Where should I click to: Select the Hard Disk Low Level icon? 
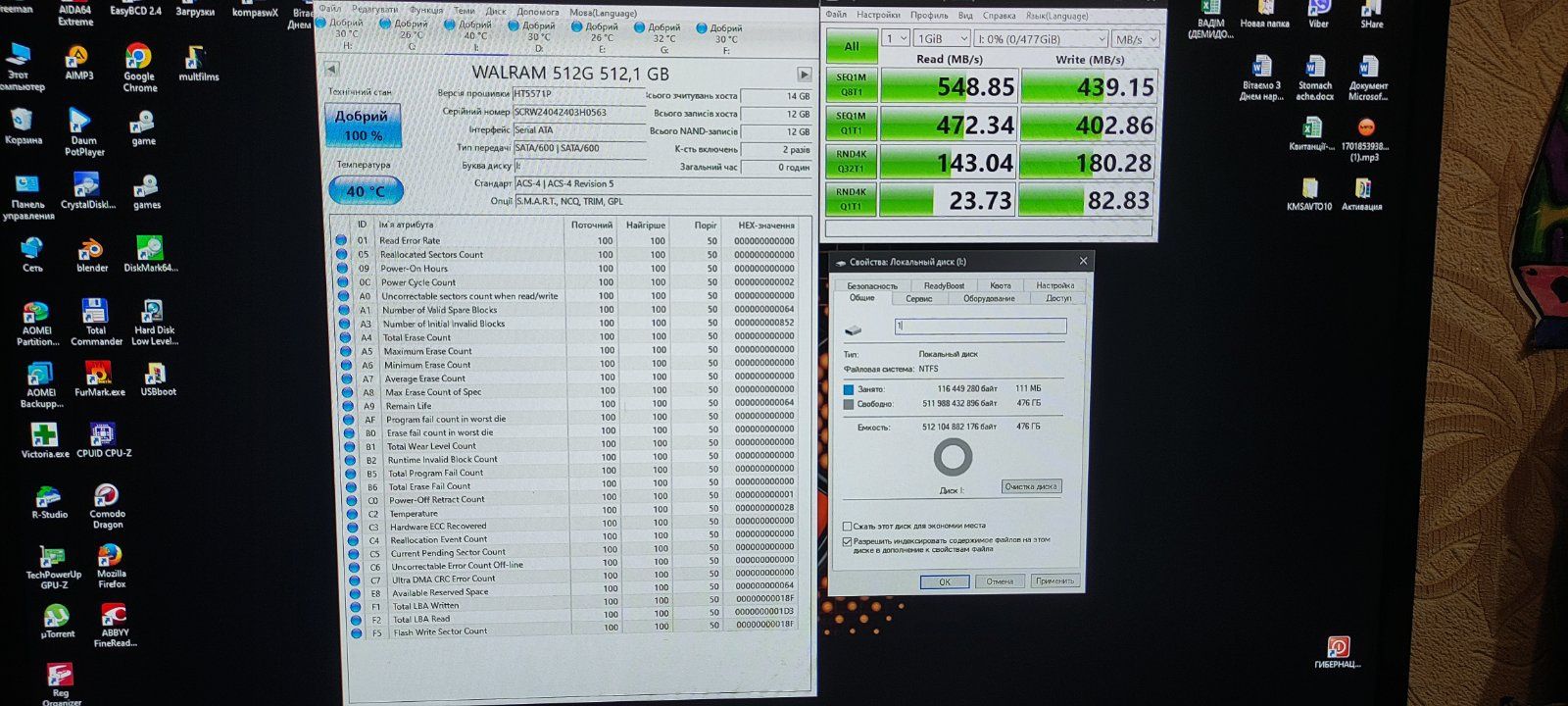pyautogui.click(x=153, y=323)
